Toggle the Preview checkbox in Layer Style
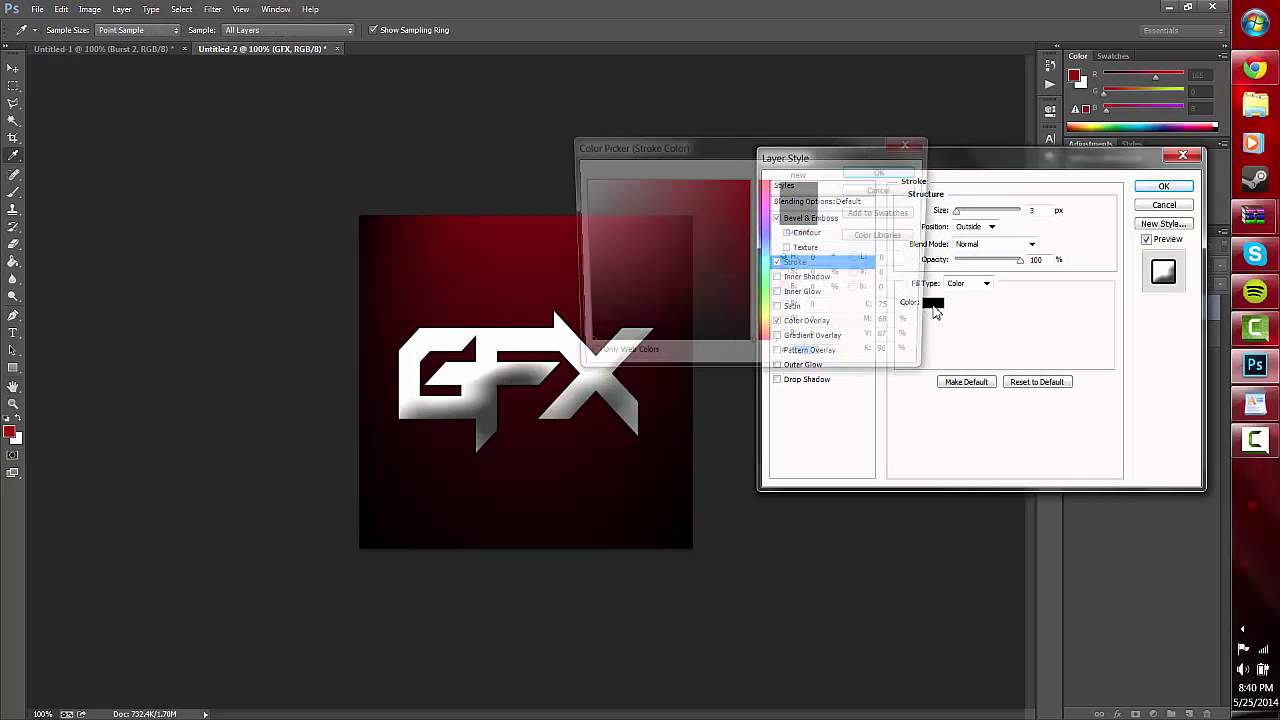1280x720 pixels. click(x=1146, y=240)
